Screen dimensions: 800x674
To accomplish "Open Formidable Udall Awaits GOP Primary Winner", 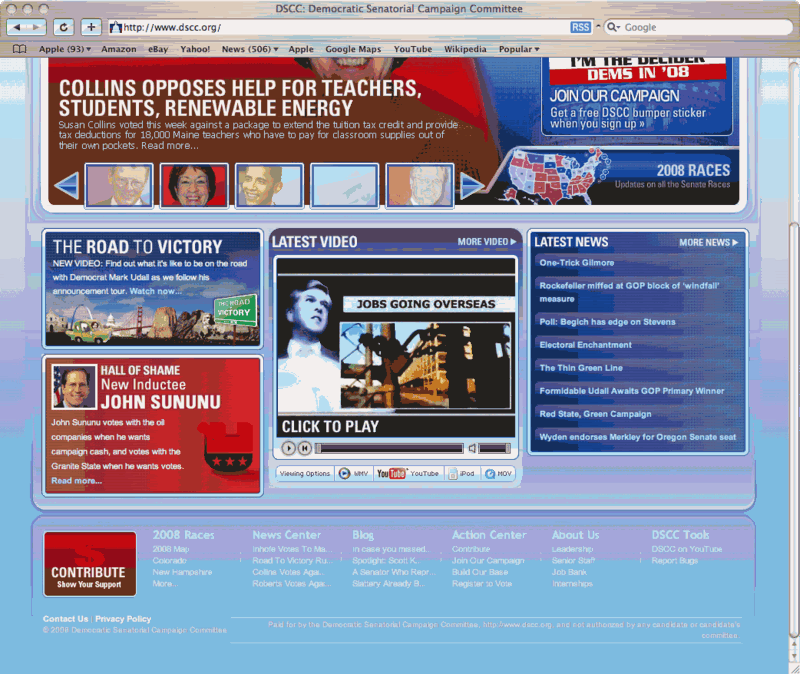I will click(632, 391).
